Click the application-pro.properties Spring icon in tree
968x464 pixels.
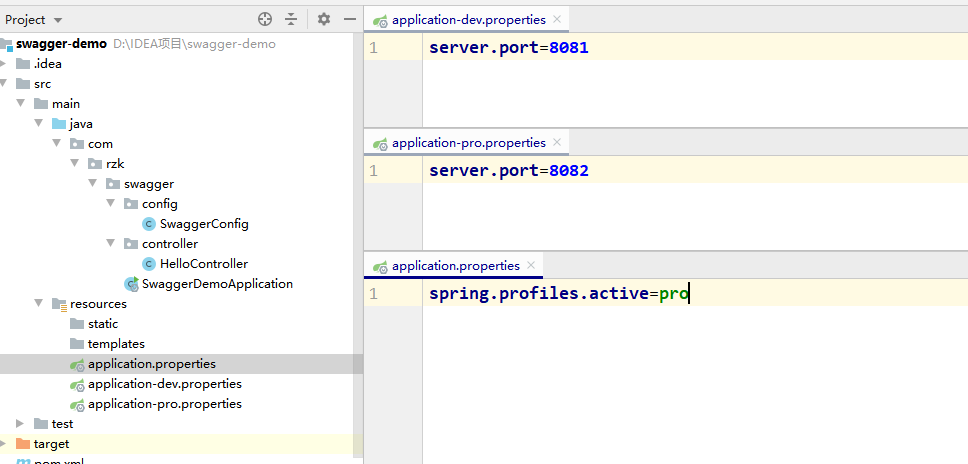coord(77,404)
